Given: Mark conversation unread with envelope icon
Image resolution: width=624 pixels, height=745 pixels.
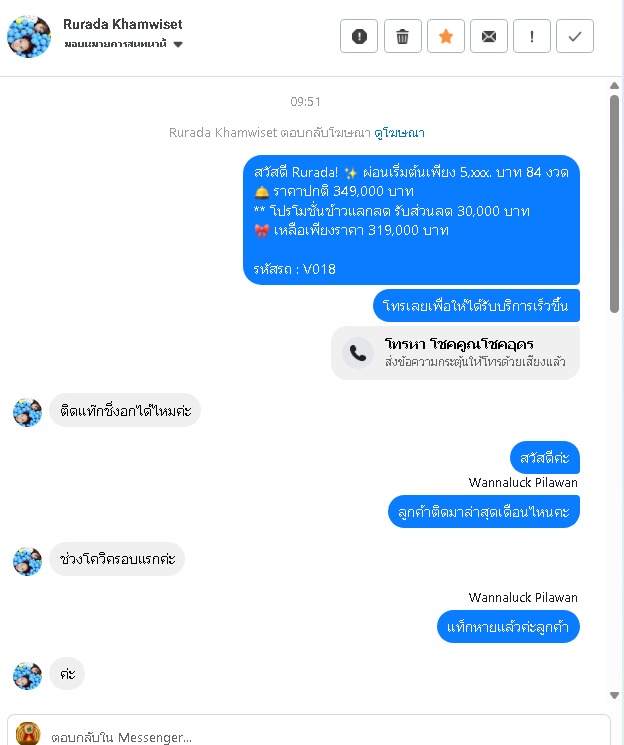Looking at the screenshot, I should point(489,36).
